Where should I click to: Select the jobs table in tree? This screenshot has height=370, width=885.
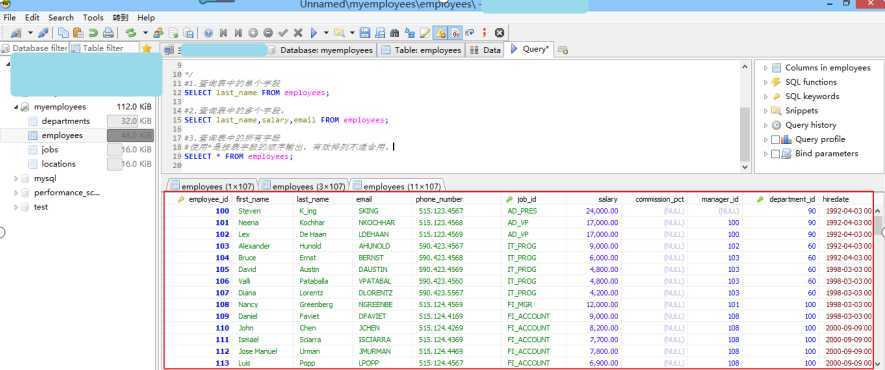tap(50, 150)
